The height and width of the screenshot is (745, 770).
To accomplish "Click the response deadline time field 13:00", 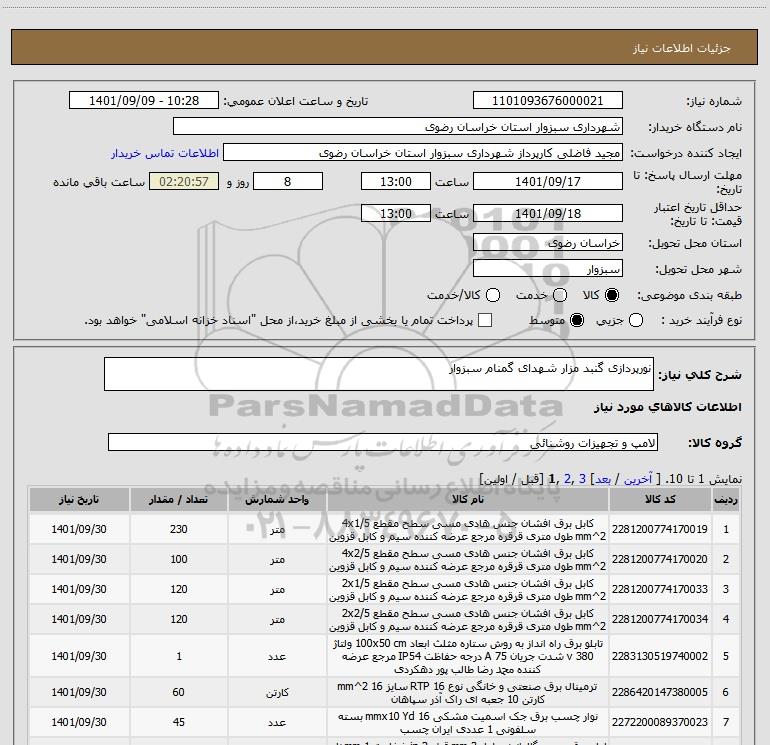I will tap(396, 181).
